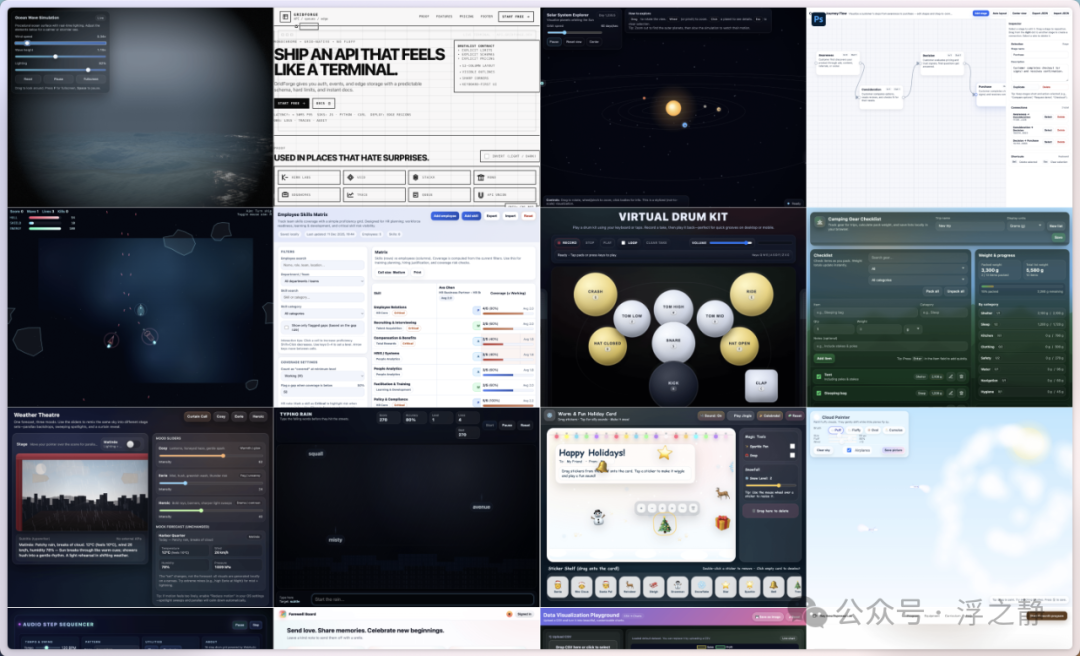Open the All categories dropdown in Camping Checklist
This screenshot has height=656, width=1080.
point(917,280)
